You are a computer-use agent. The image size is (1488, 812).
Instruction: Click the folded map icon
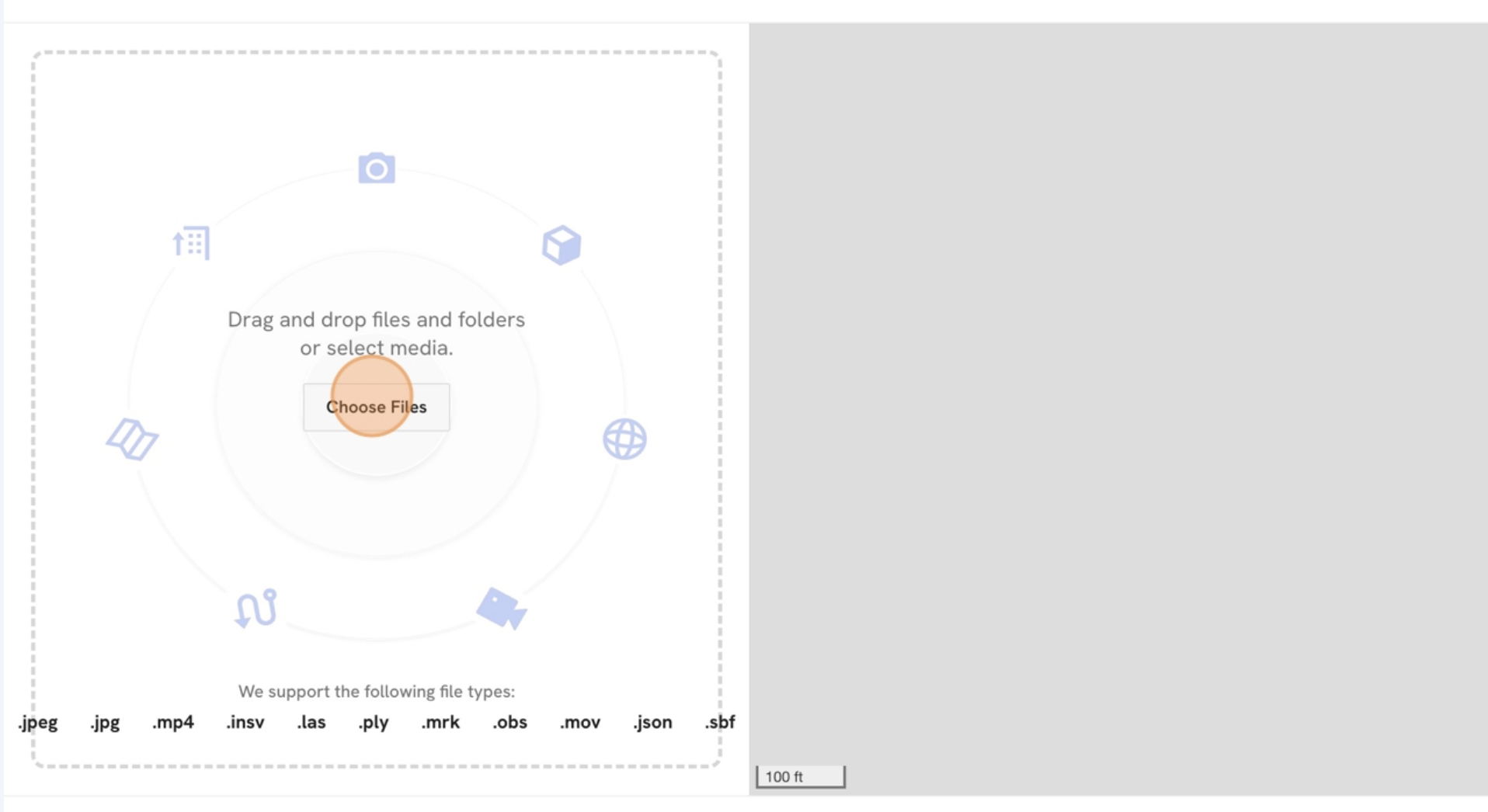point(132,439)
